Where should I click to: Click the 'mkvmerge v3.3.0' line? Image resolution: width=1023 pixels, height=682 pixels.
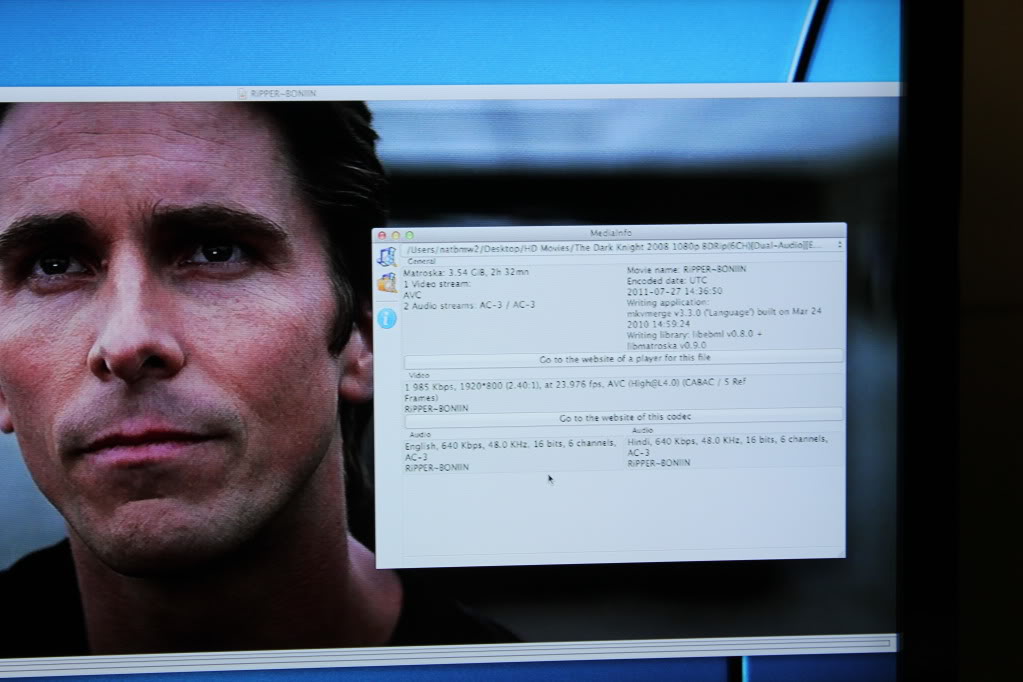[724, 313]
